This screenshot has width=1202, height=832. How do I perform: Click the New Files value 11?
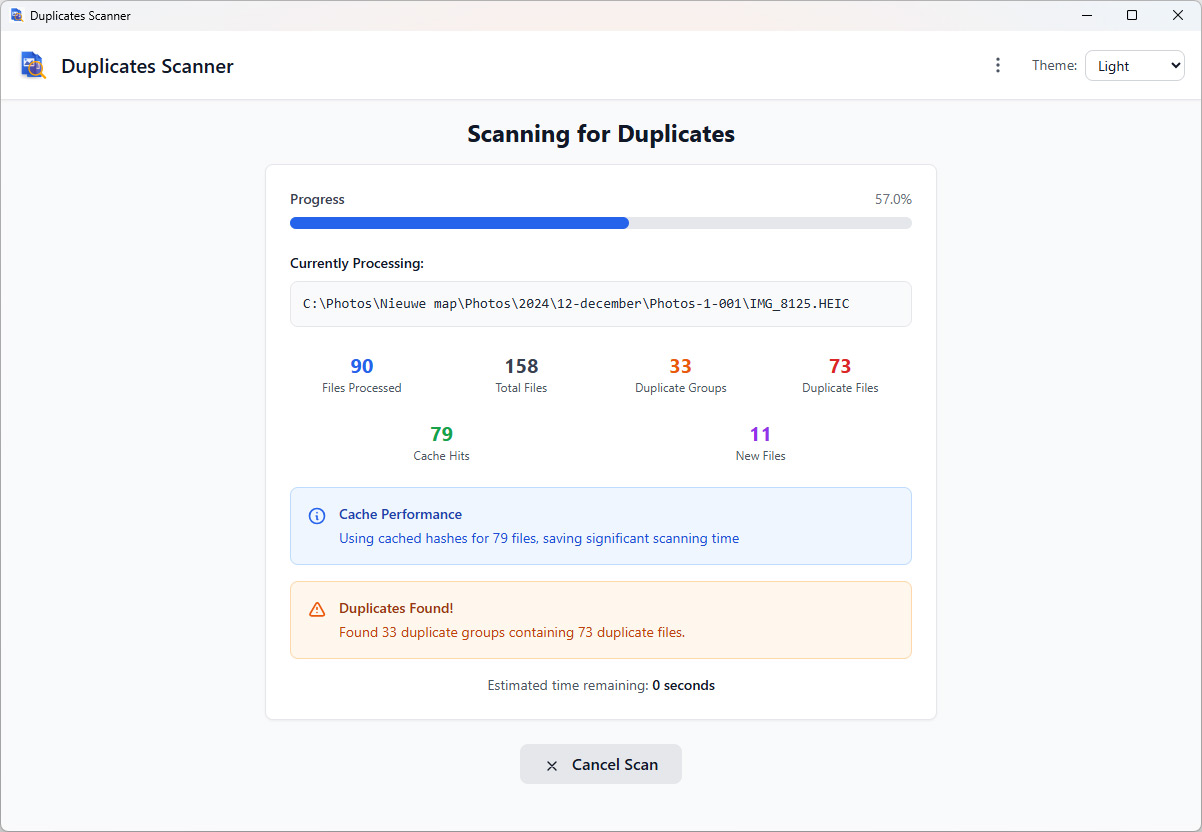point(761,434)
